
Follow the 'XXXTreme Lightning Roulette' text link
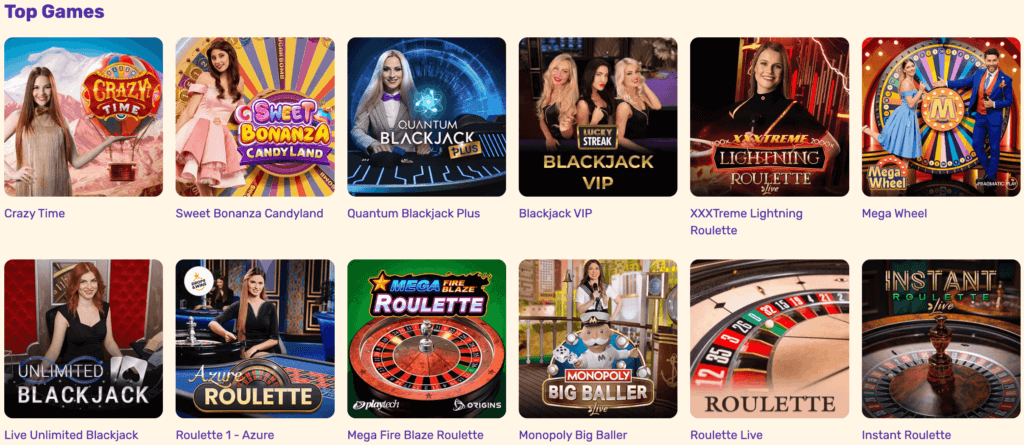tap(746, 222)
